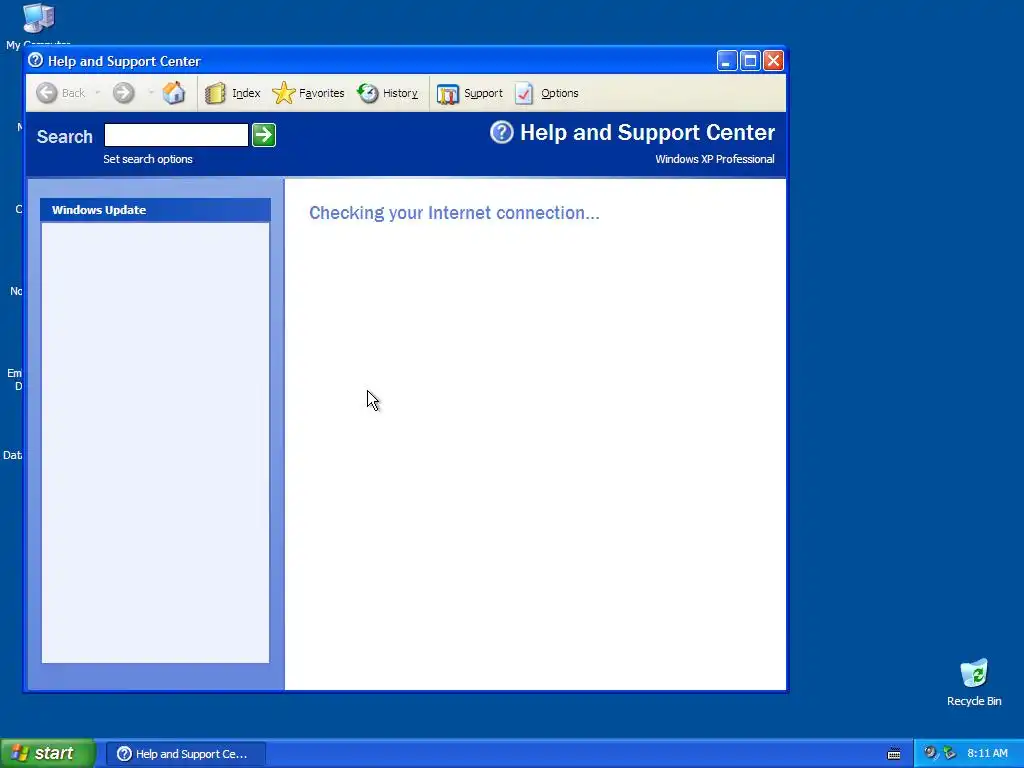The height and width of the screenshot is (768, 1024).
Task: Focus the Search text box
Action: click(176, 135)
